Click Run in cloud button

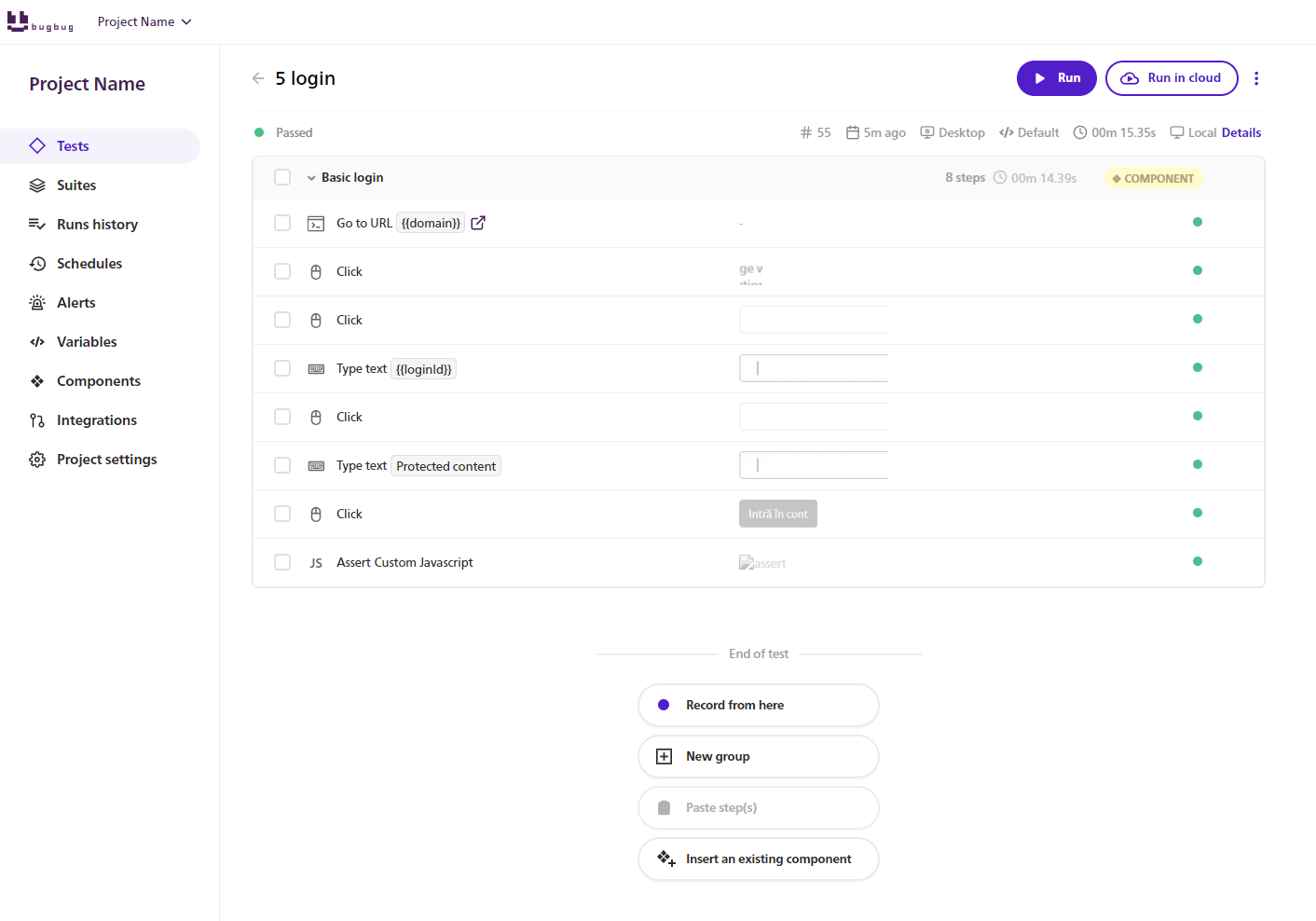click(1172, 78)
